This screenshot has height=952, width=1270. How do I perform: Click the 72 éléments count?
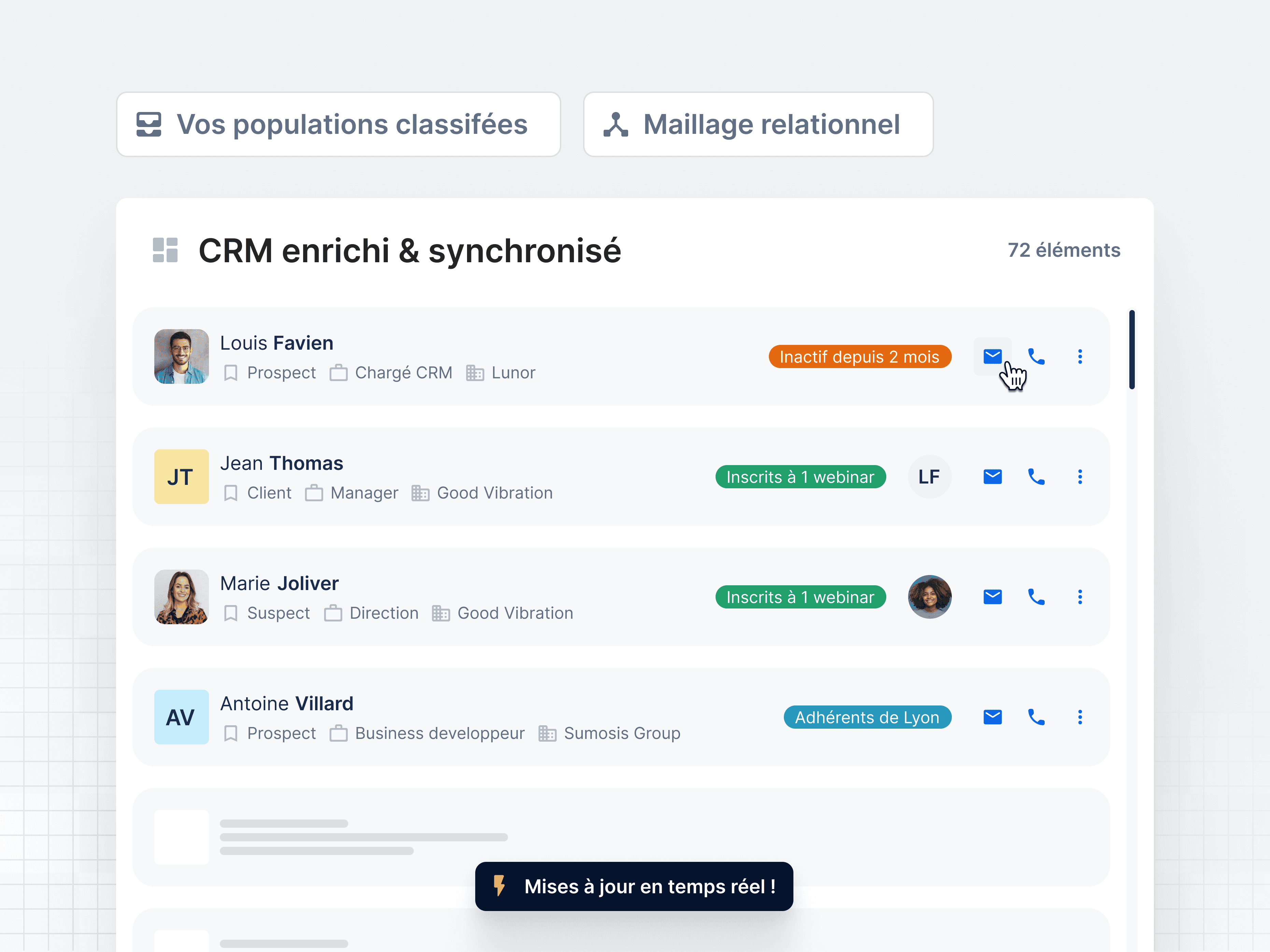click(x=1064, y=250)
